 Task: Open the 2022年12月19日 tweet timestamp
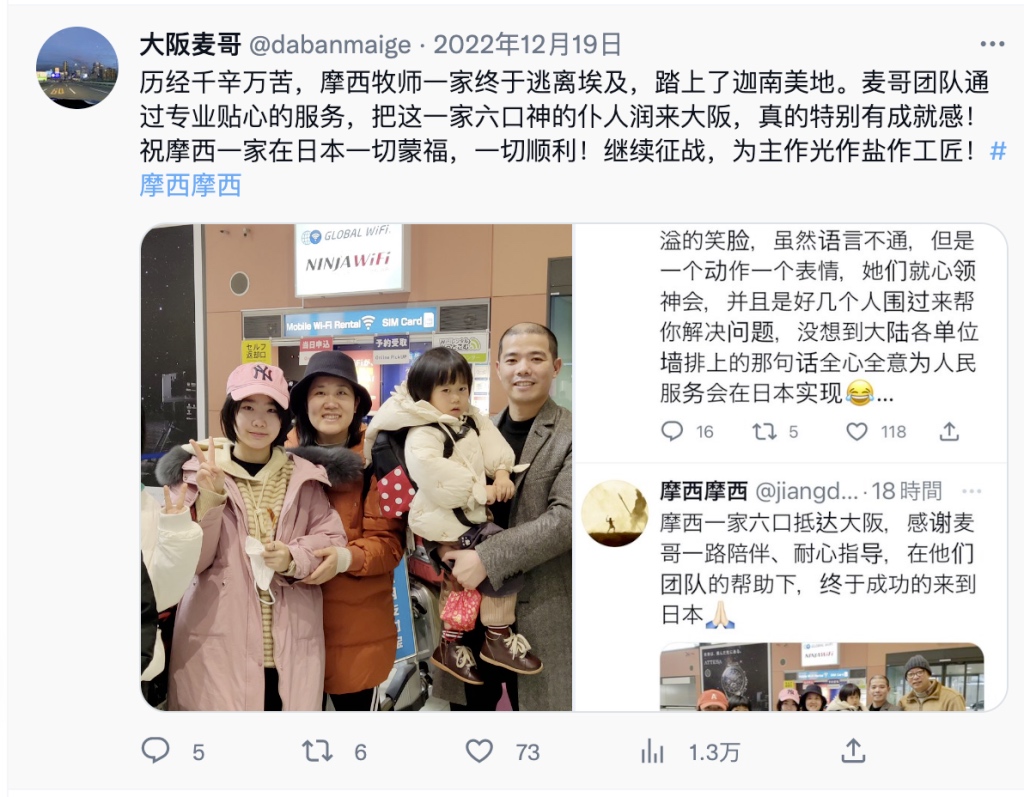[x=527, y=44]
